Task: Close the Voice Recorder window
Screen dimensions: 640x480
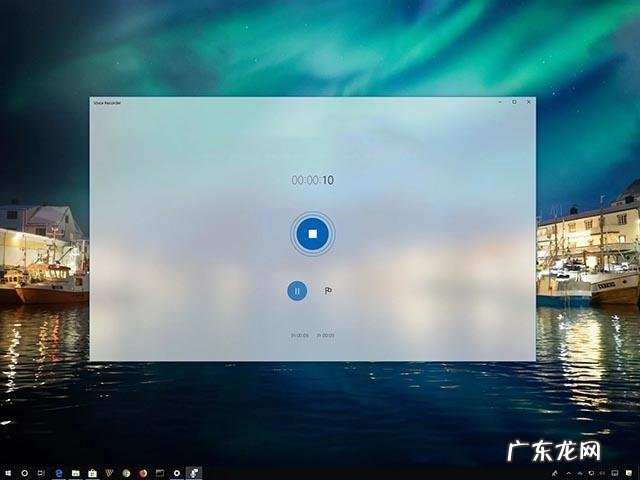Action: tap(529, 102)
